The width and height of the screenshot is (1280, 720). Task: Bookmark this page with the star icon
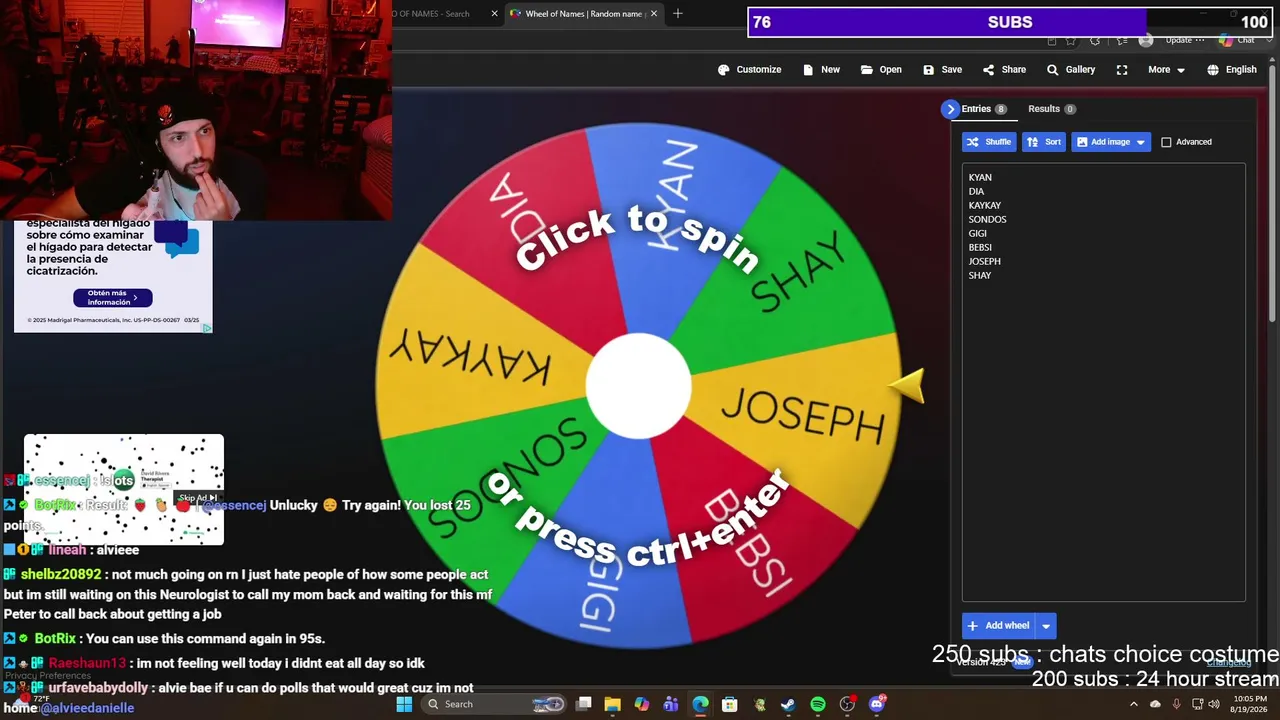(1071, 41)
